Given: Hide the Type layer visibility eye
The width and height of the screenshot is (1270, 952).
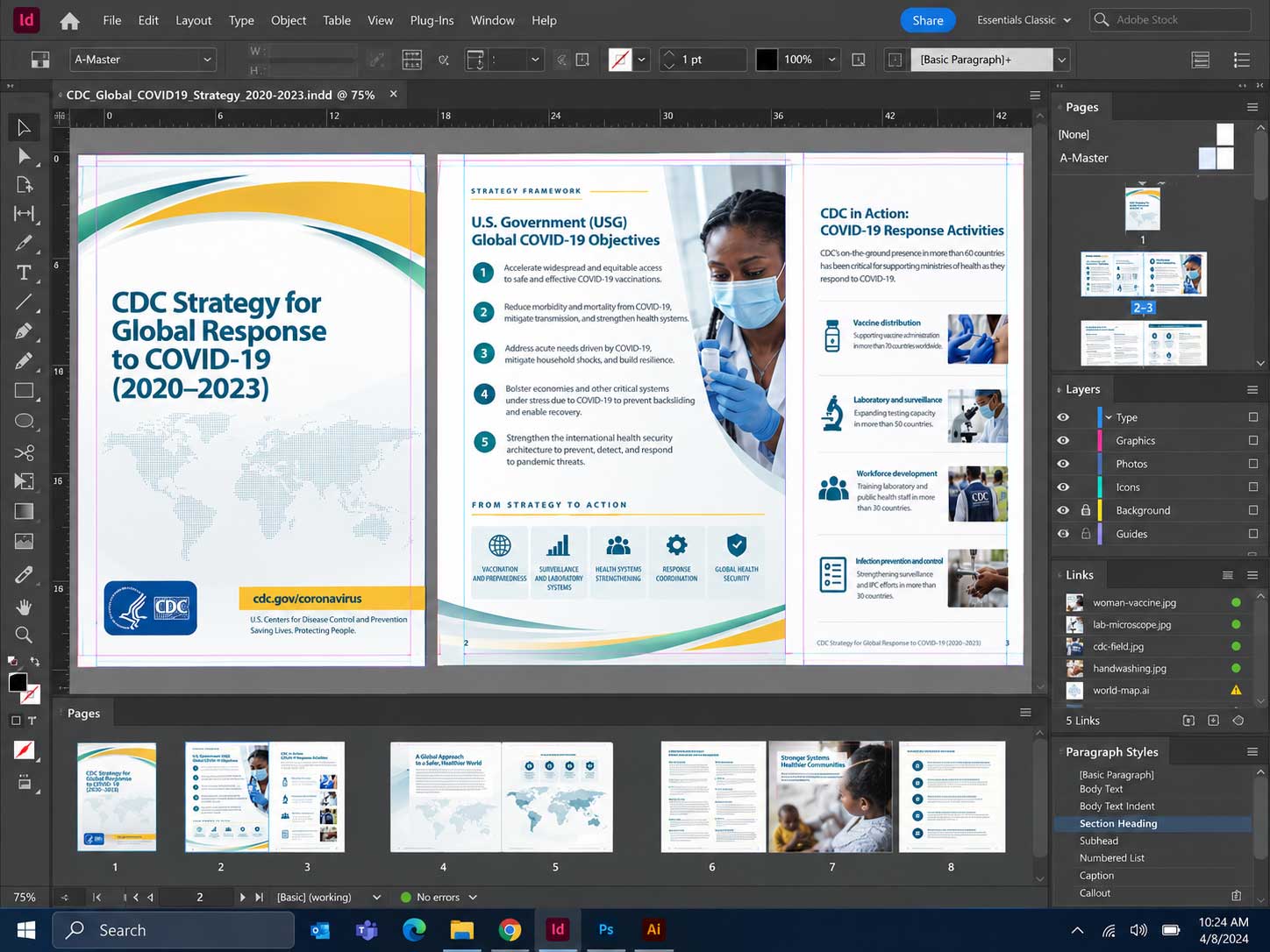Looking at the screenshot, I should pyautogui.click(x=1063, y=417).
